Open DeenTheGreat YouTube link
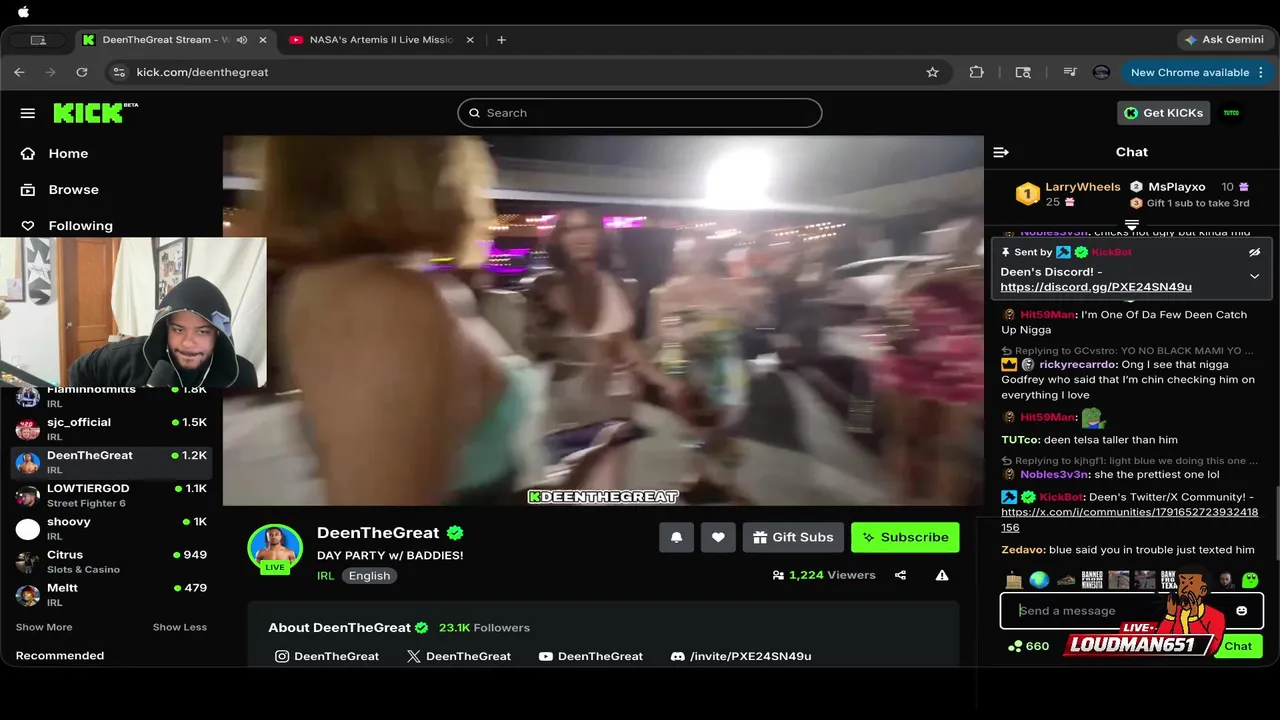Viewport: 1280px width, 720px height. [591, 656]
